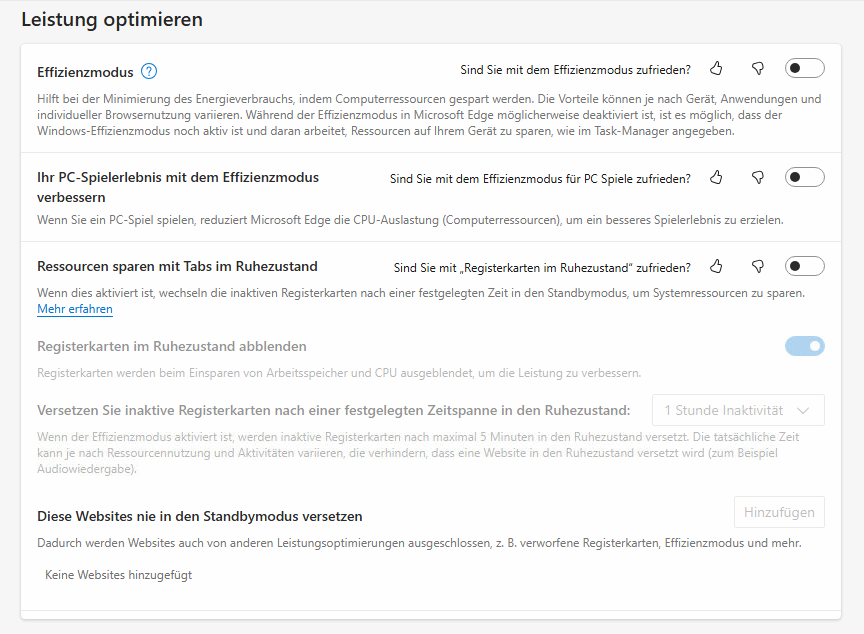This screenshot has height=634, width=864.
Task: Give thumbs up for Effizienzmodus
Action: (716, 69)
